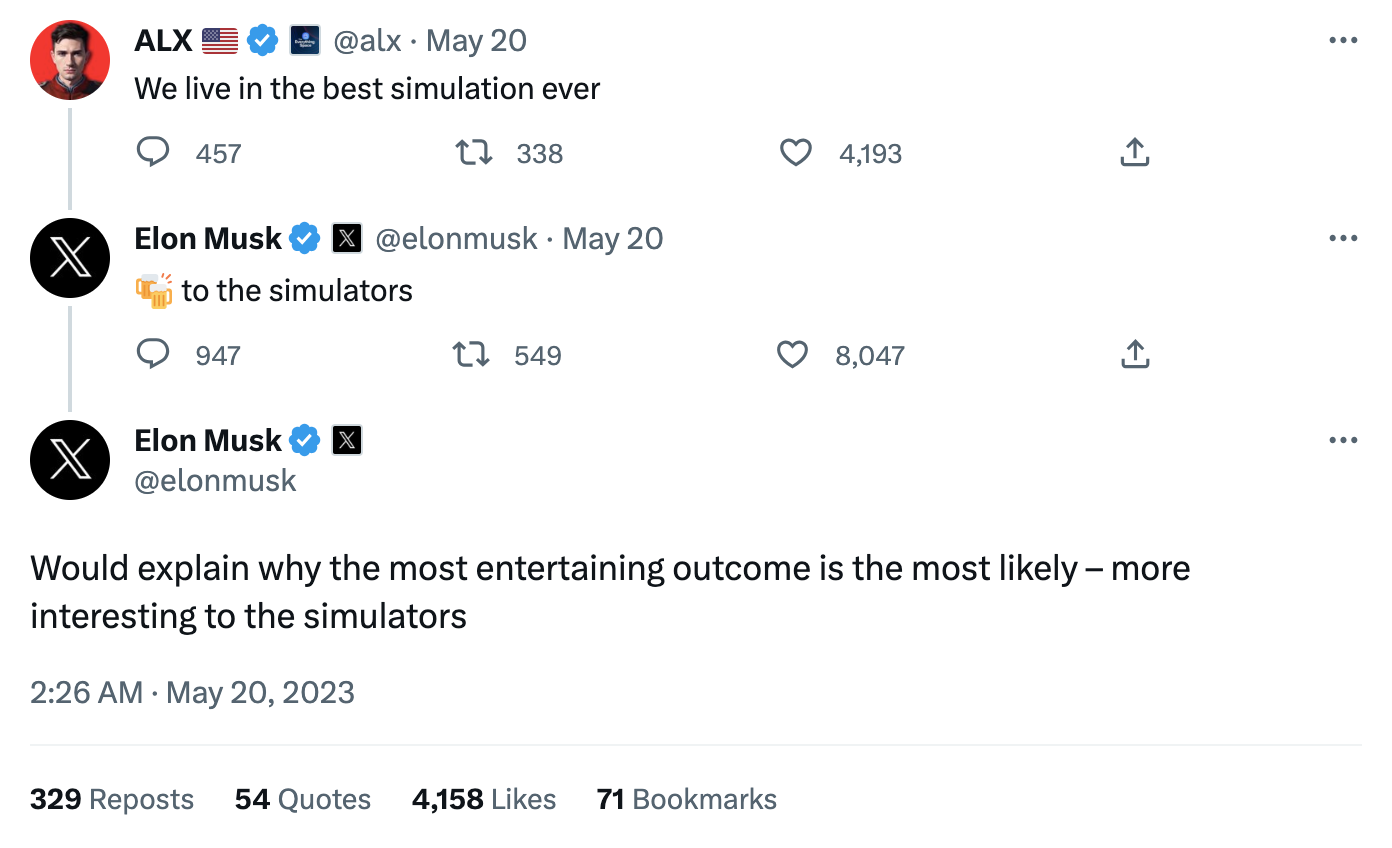The height and width of the screenshot is (848, 1392).
Task: Open ALX's profile picture
Action: pos(69,60)
